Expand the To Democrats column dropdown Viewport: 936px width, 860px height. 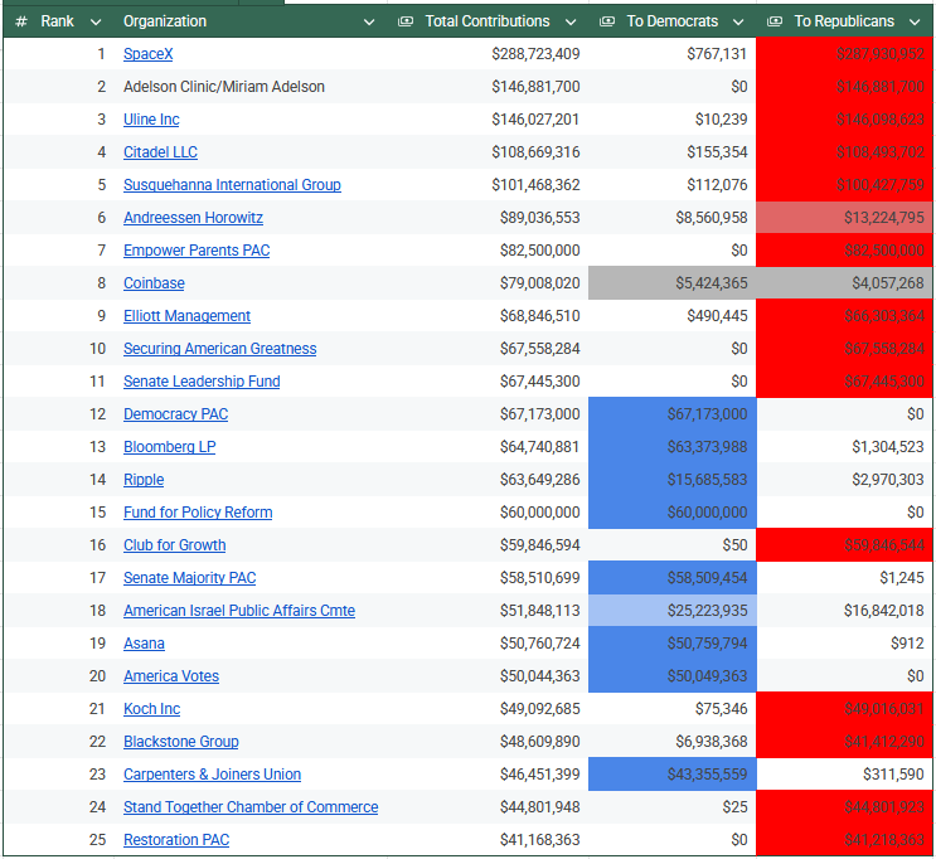coord(738,22)
